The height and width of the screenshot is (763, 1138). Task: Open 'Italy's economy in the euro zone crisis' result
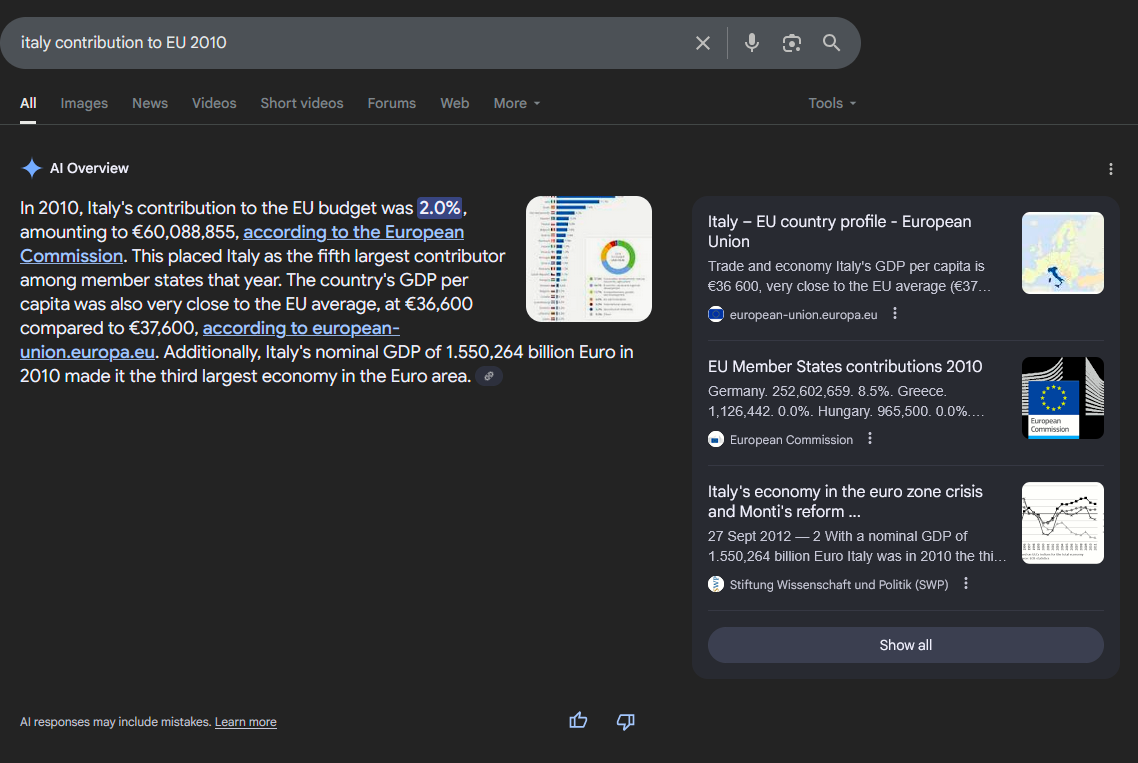845,502
